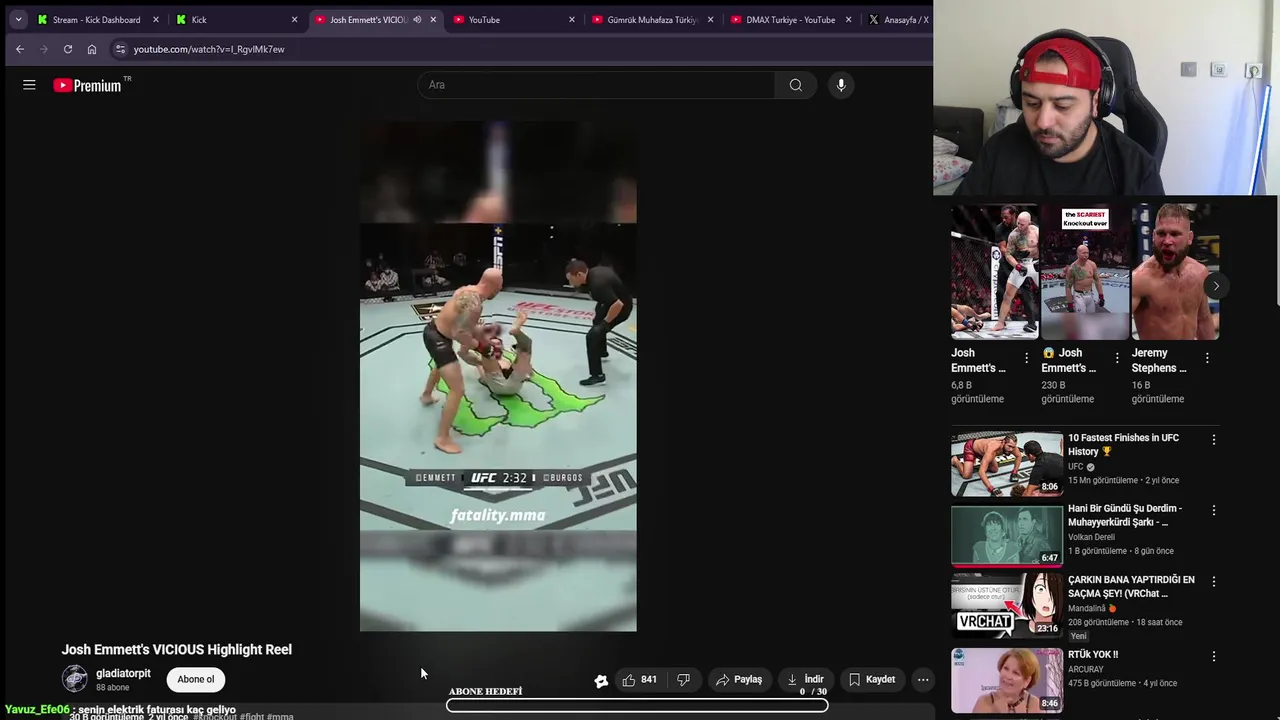Focus the Ara search field

pyautogui.click(x=596, y=85)
